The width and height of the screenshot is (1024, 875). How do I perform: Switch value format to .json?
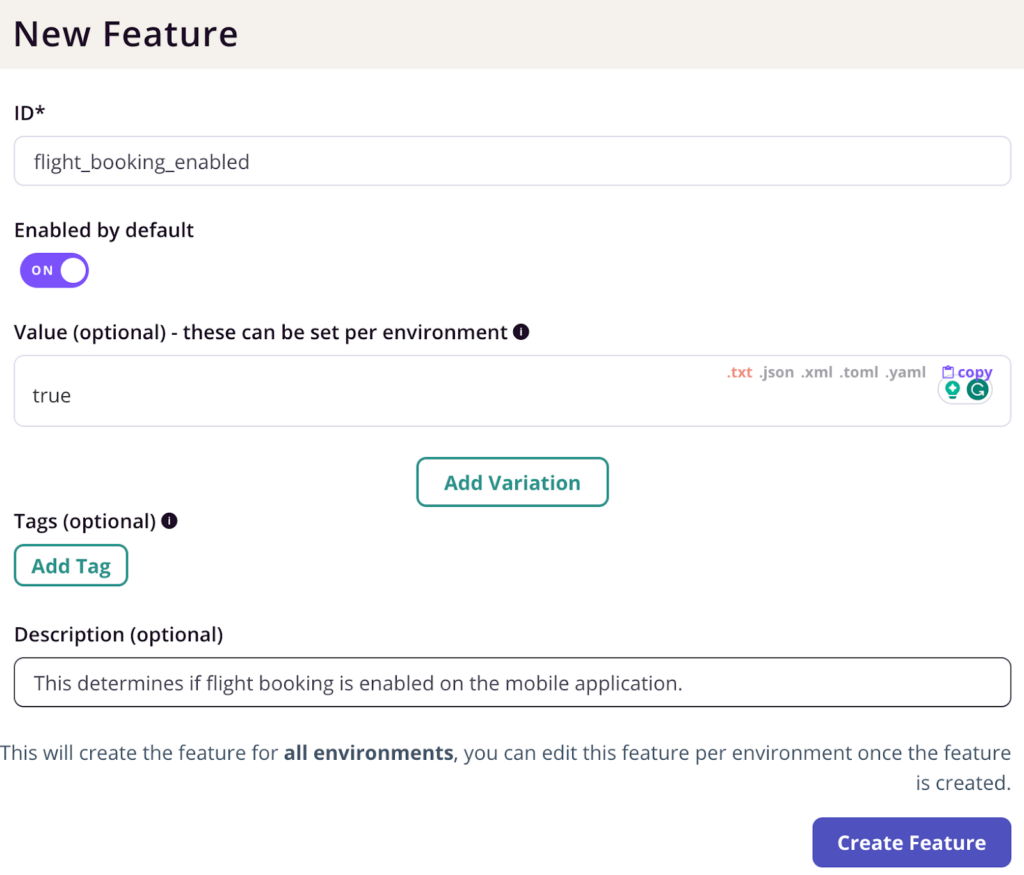[x=776, y=372]
